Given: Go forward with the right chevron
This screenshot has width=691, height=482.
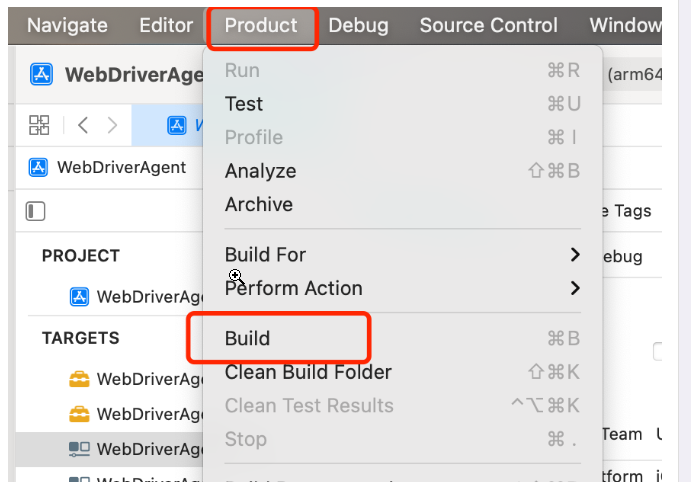Looking at the screenshot, I should (112, 125).
